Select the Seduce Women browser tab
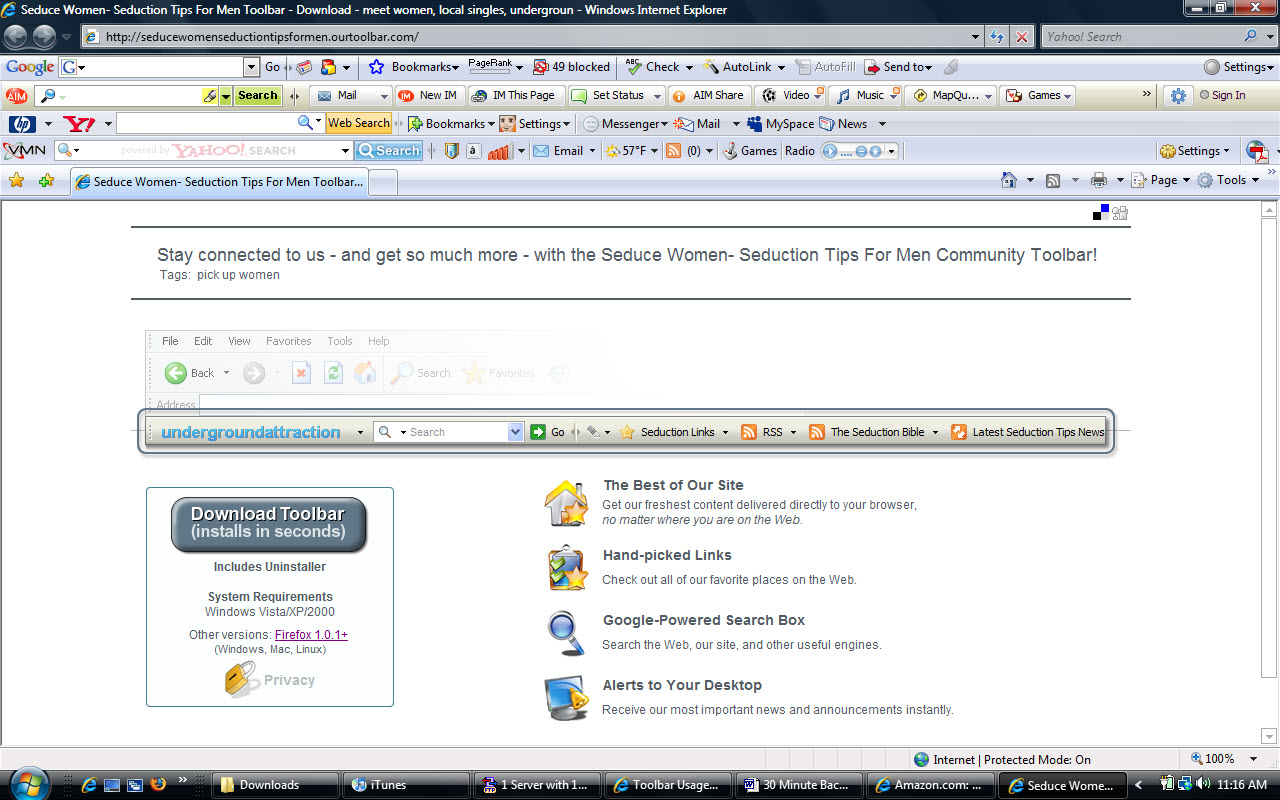The width and height of the screenshot is (1280, 800). (x=220, y=182)
